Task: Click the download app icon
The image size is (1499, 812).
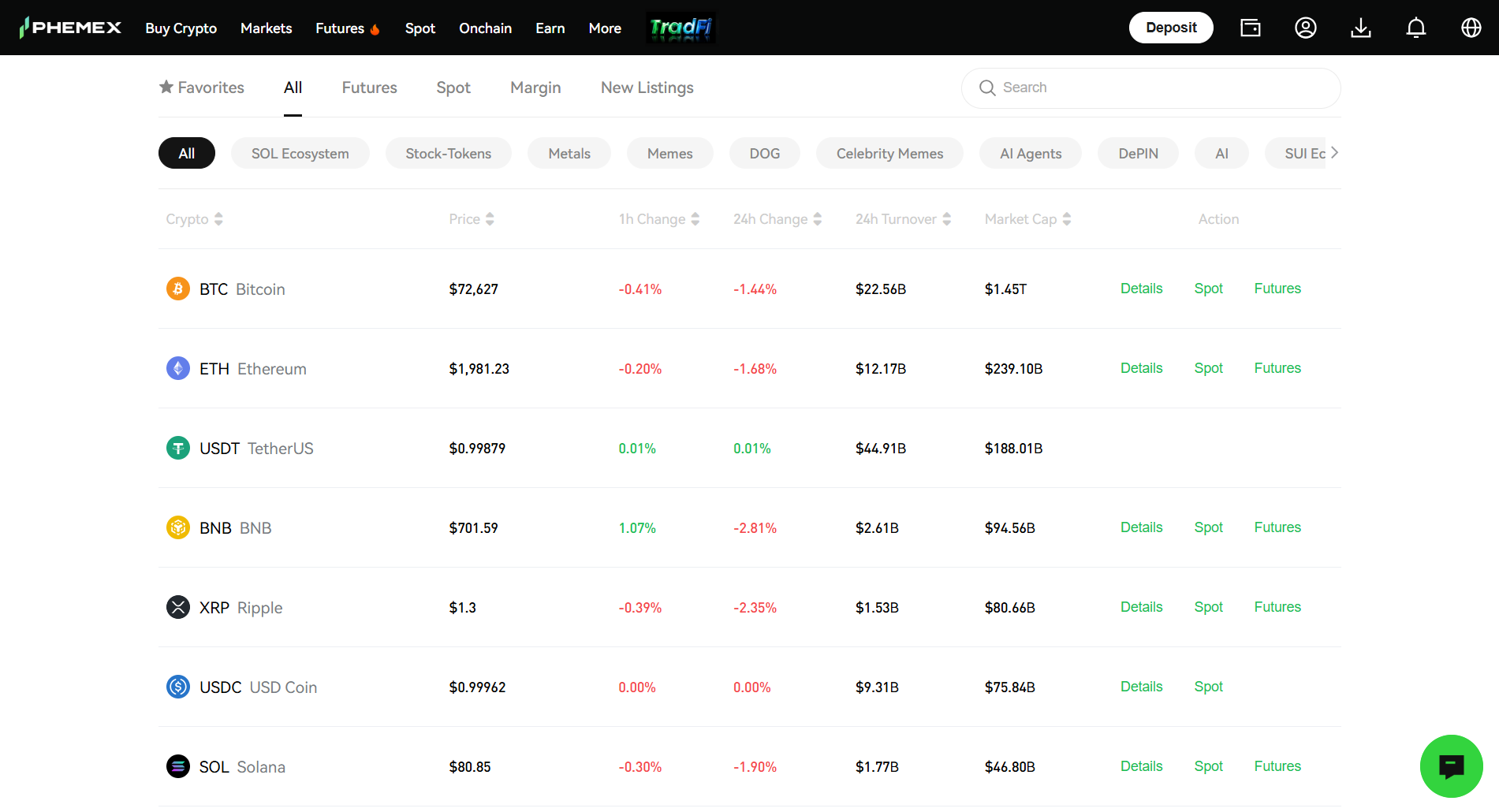Action: [1361, 28]
